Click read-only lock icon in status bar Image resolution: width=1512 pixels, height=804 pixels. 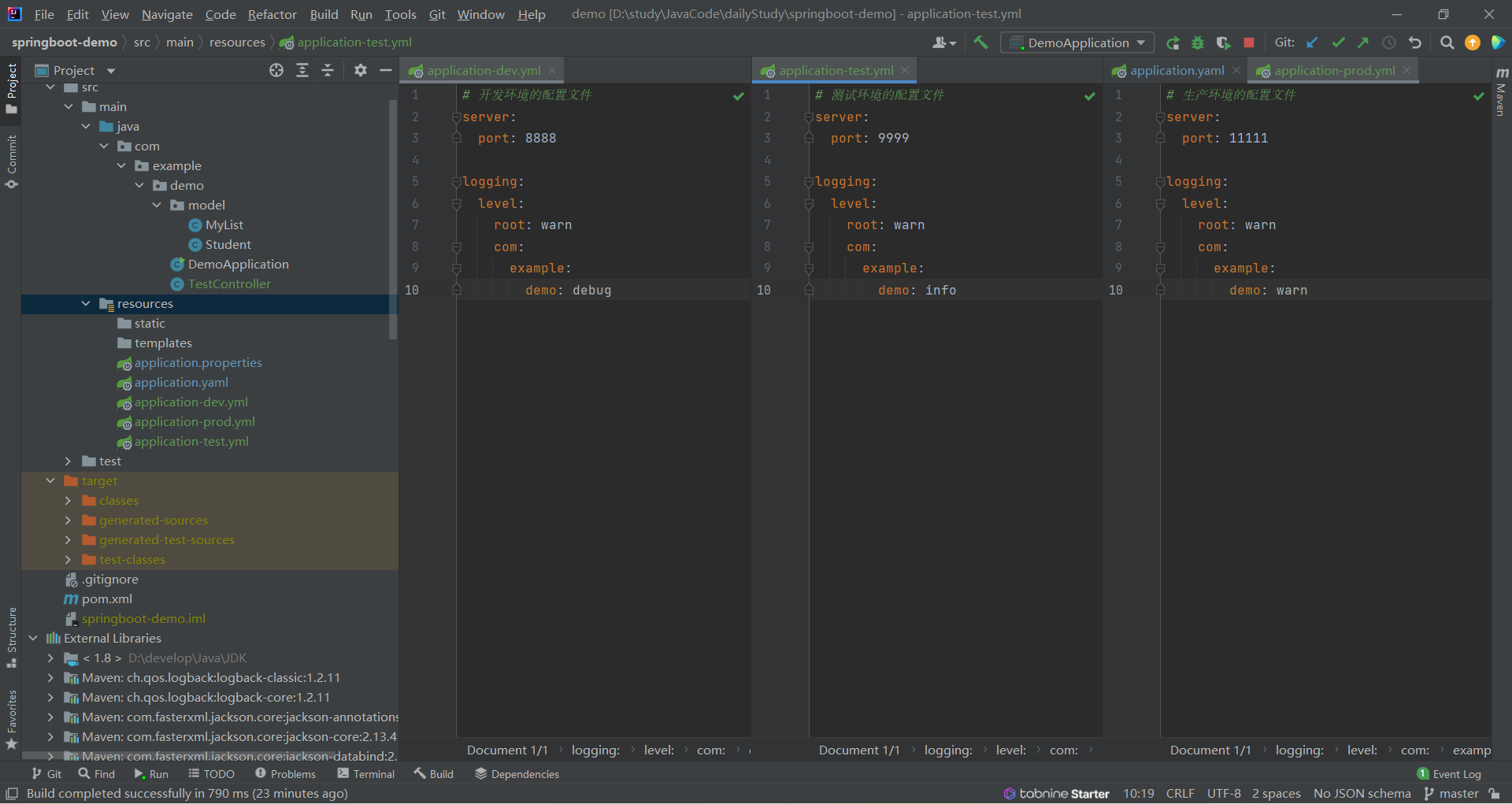click(1494, 794)
